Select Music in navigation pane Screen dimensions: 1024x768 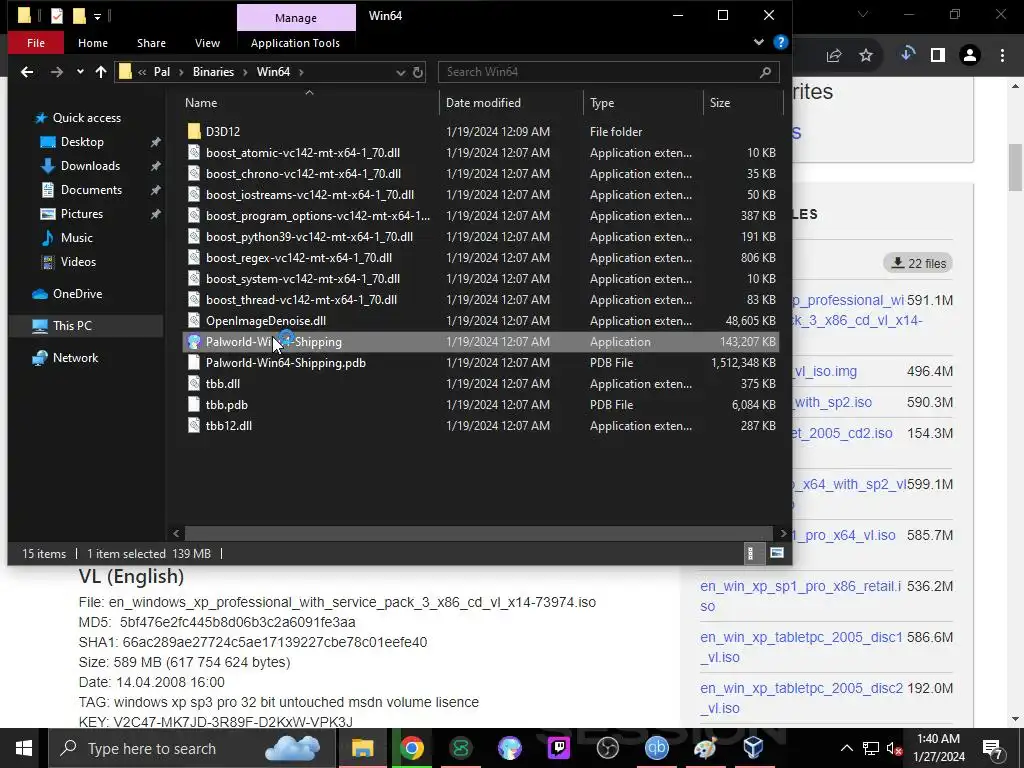click(x=76, y=238)
